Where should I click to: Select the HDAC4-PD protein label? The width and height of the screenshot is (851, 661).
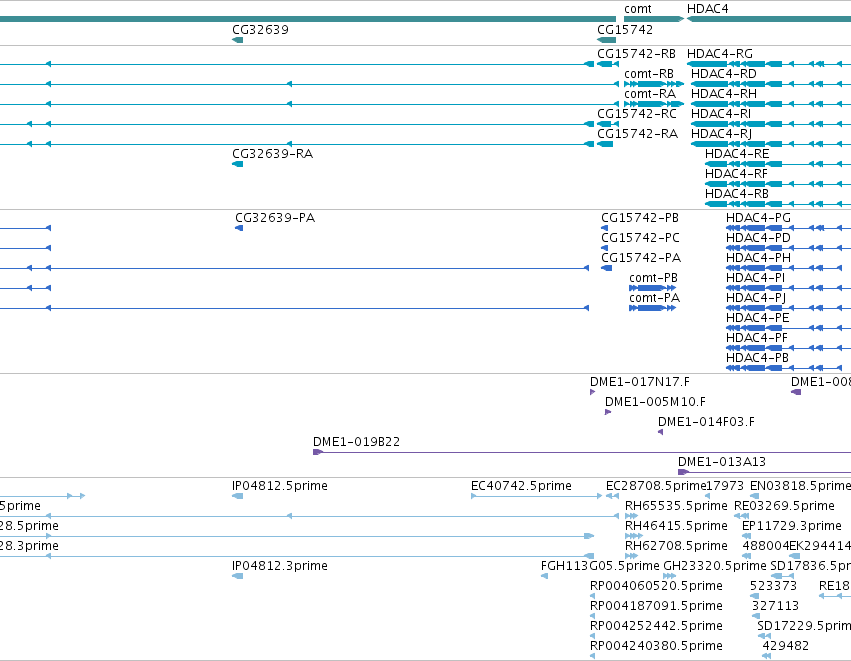758,238
